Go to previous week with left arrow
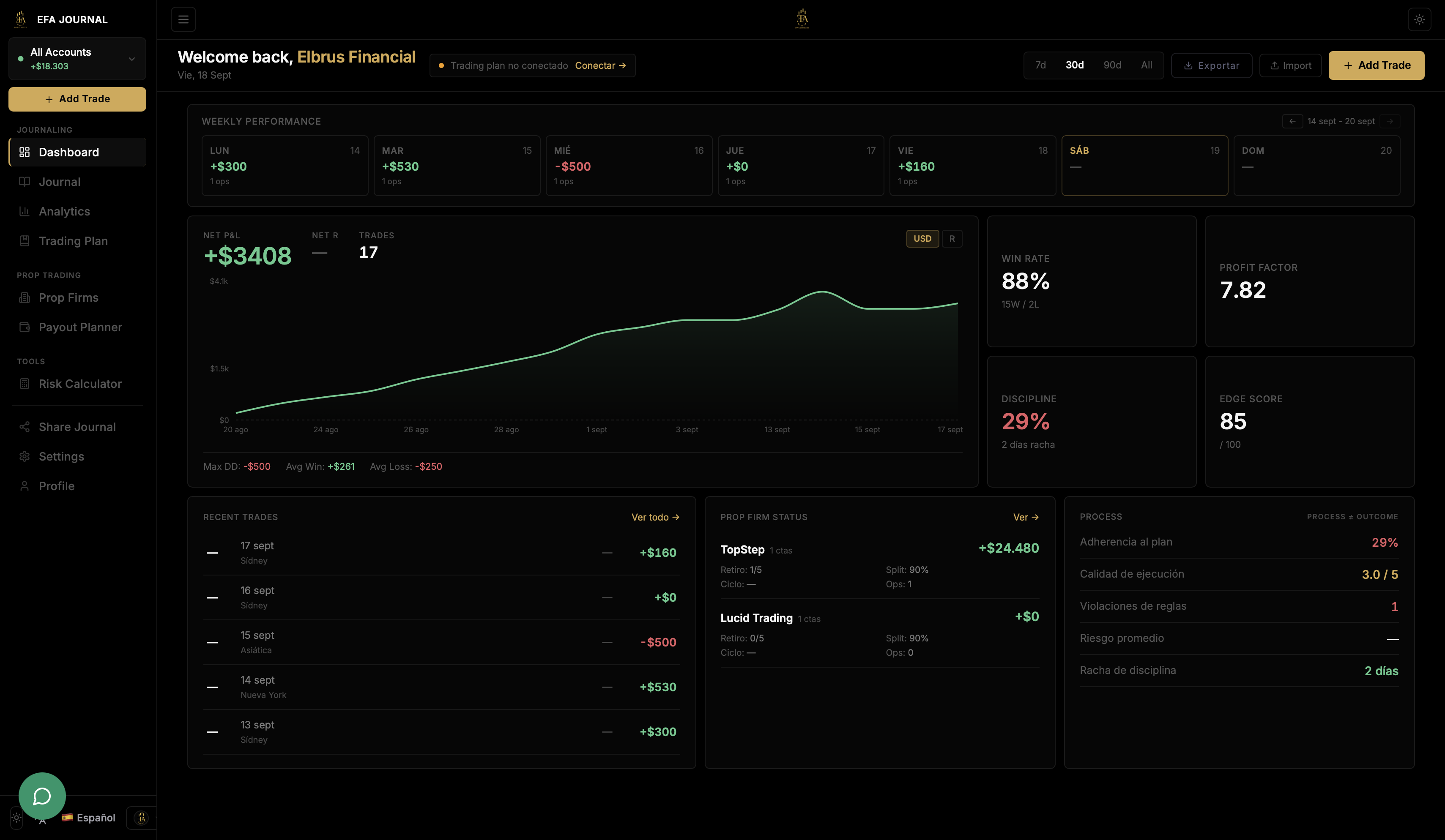Viewport: 1445px width, 840px height. [1292, 121]
